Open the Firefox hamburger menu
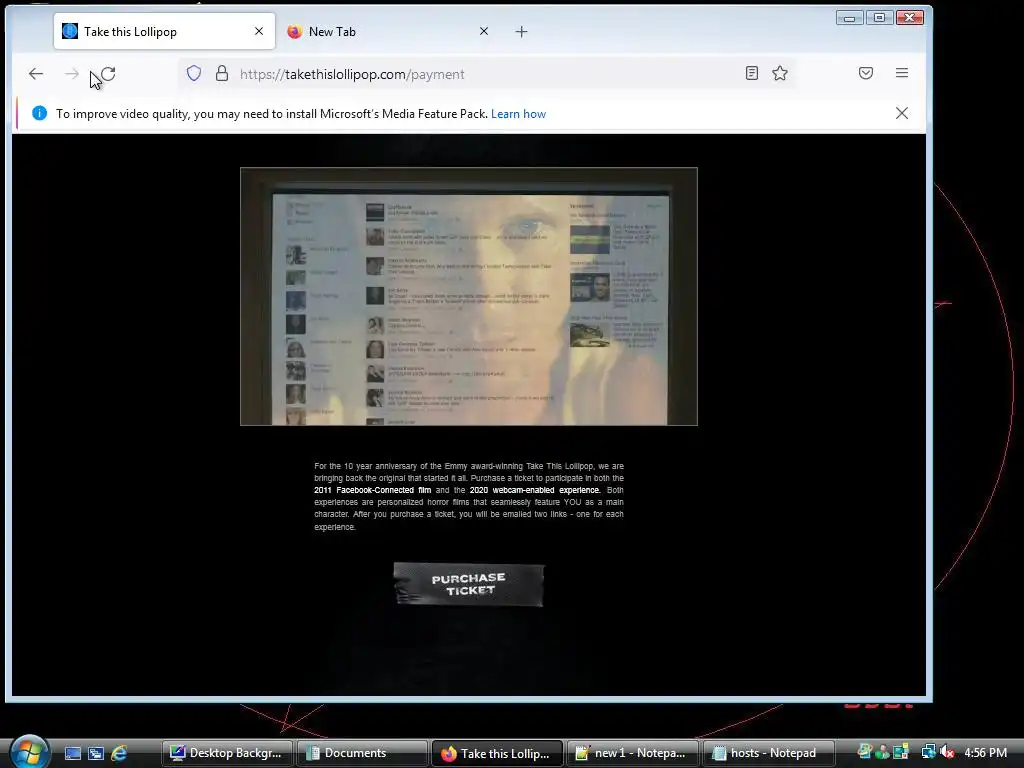 pos(902,73)
